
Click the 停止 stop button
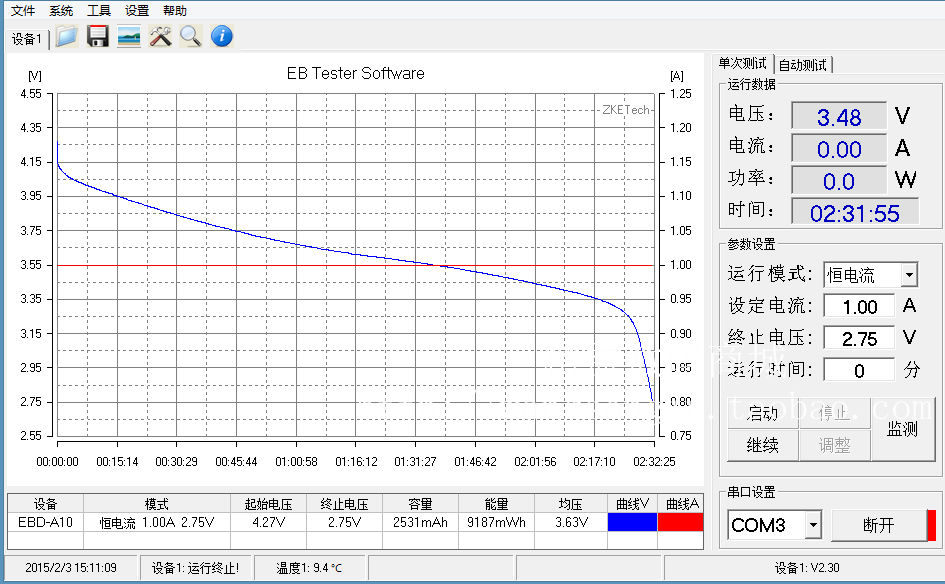pos(834,413)
